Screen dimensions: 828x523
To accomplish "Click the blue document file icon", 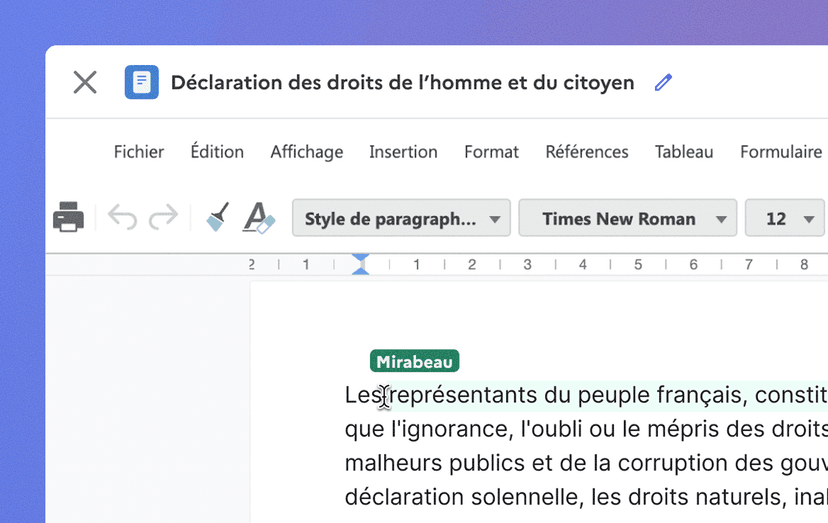I will click(141, 82).
